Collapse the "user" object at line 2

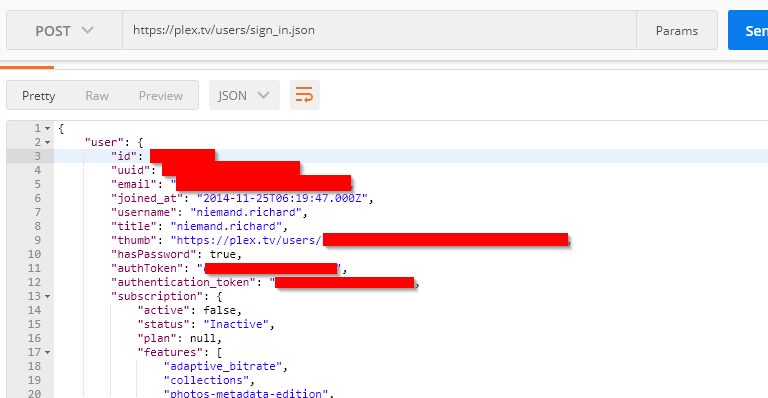click(48, 142)
